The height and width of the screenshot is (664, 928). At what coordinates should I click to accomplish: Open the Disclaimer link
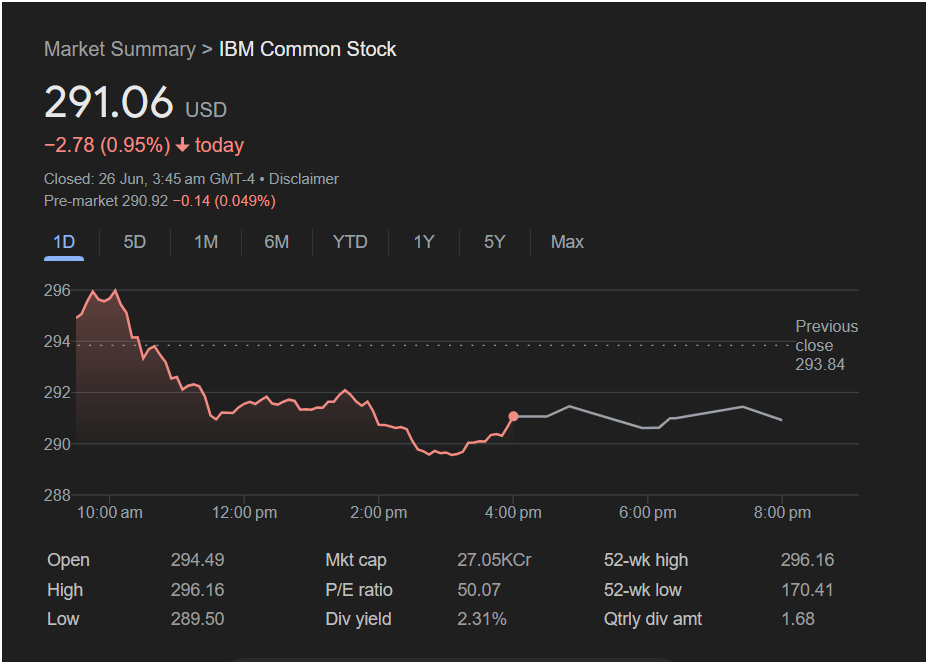pos(304,179)
